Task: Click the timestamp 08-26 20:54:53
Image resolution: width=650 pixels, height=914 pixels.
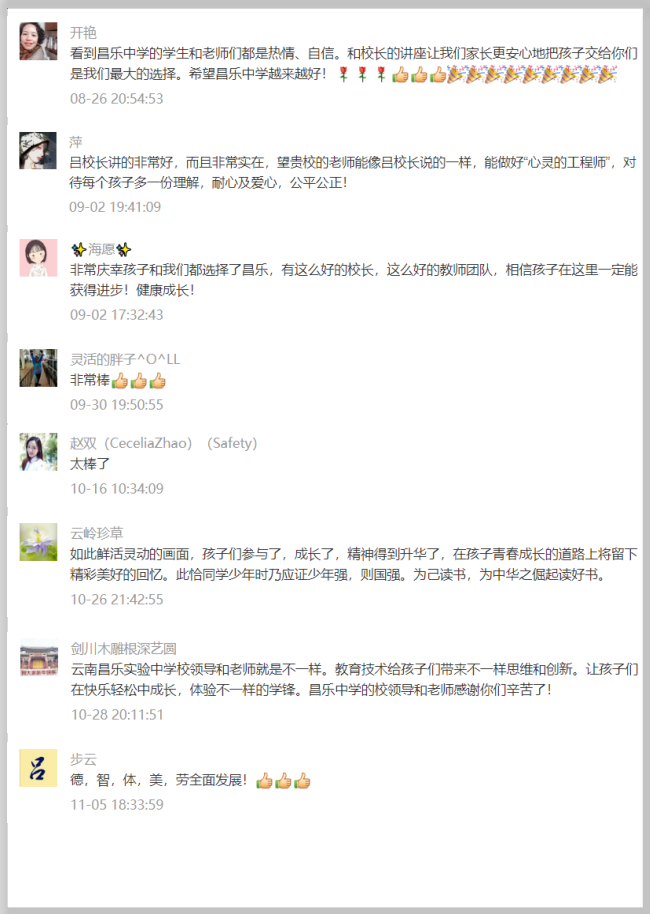Action: [x=117, y=99]
